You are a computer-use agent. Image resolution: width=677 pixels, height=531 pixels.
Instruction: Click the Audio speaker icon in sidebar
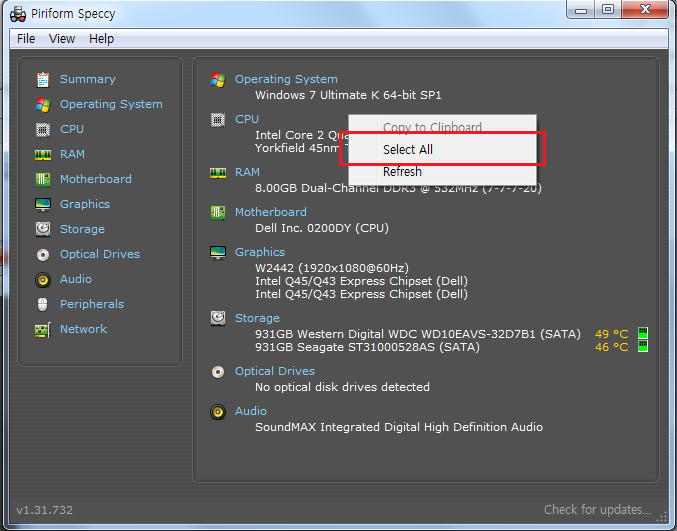[43, 280]
